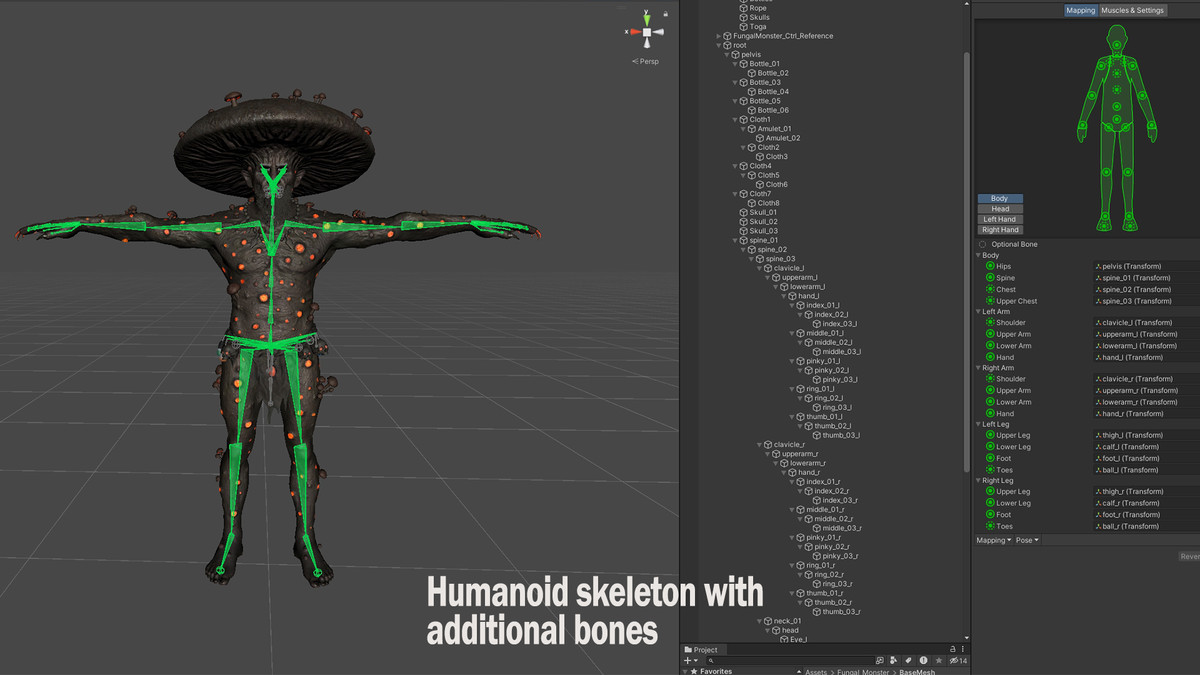Click the cube icon beside FungalMonster_Ctrl_Reference
This screenshot has width=1200, height=675.
pos(727,36)
